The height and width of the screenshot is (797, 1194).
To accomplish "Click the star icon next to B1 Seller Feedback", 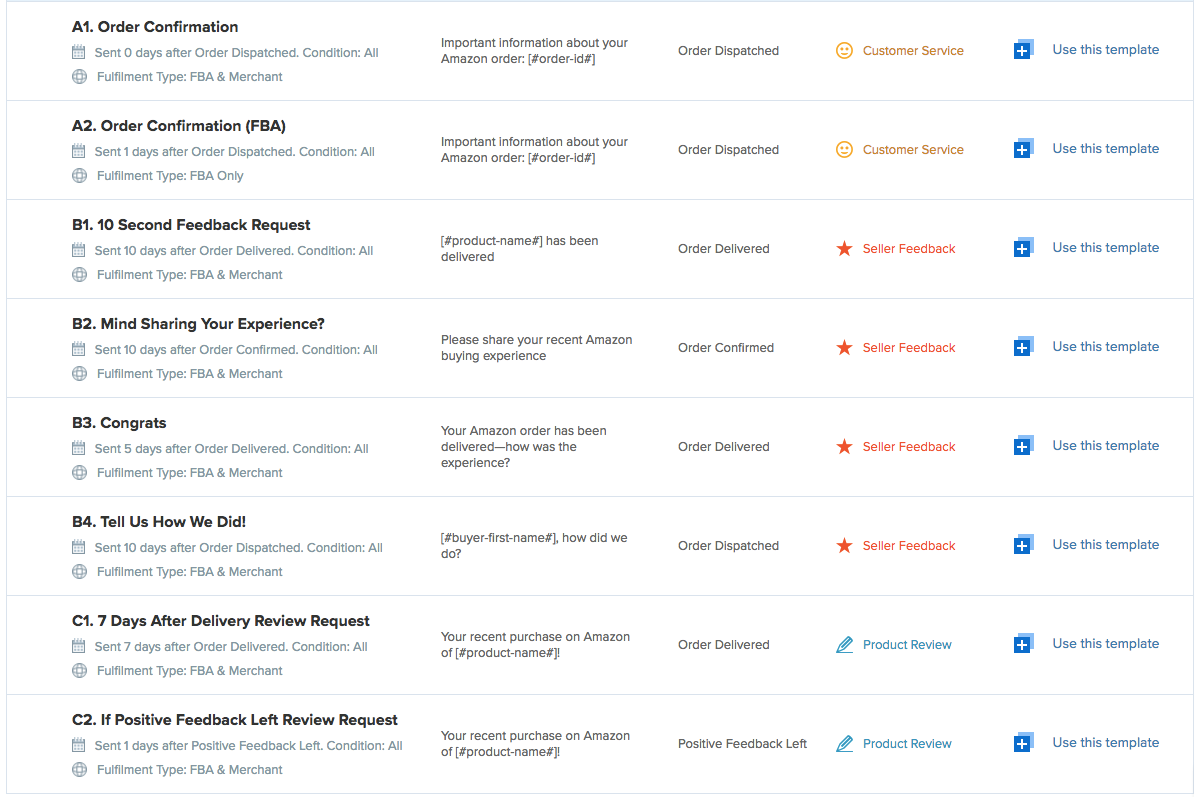I will pos(844,248).
